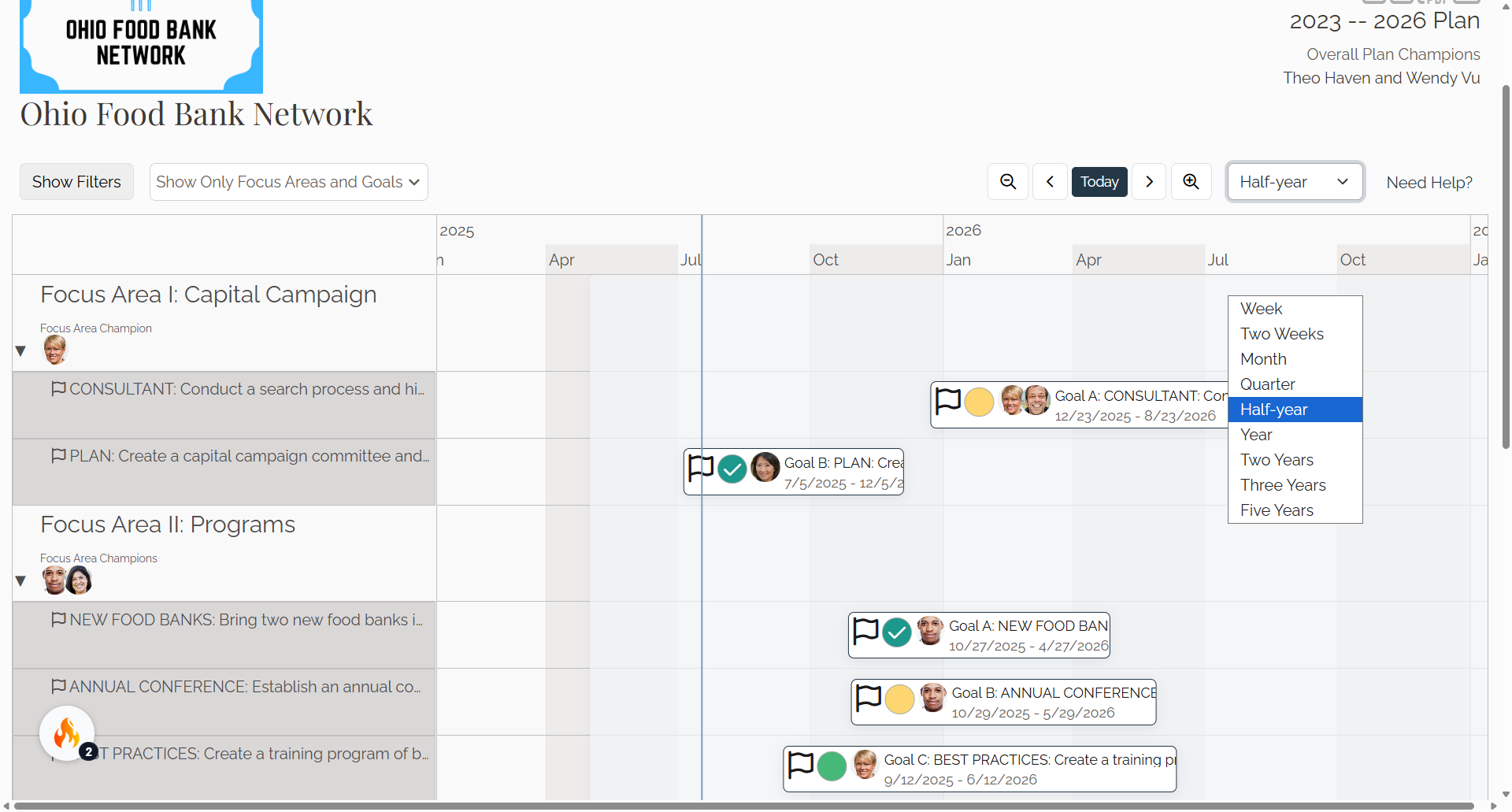Click the assignee avatar on Goal A: NEW FOOD BANKS
Screen dimensions: 1512x812
930,630
